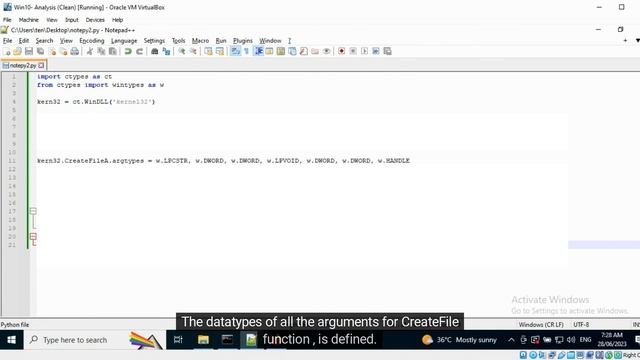Click the Close All toolbar icon
640x360 pixels.
click(x=63, y=51)
